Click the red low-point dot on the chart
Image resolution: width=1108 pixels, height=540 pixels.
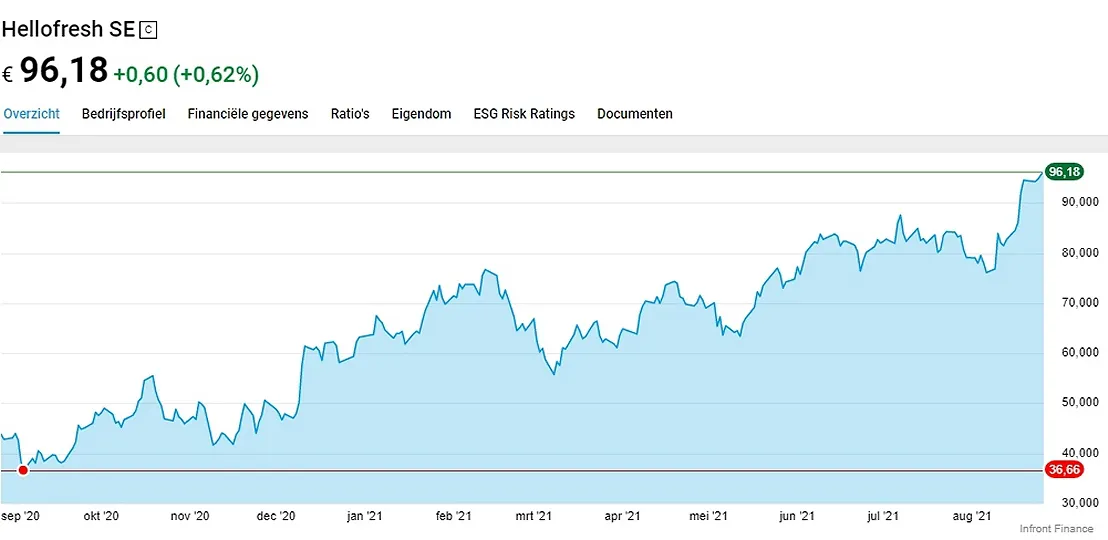coord(23,470)
